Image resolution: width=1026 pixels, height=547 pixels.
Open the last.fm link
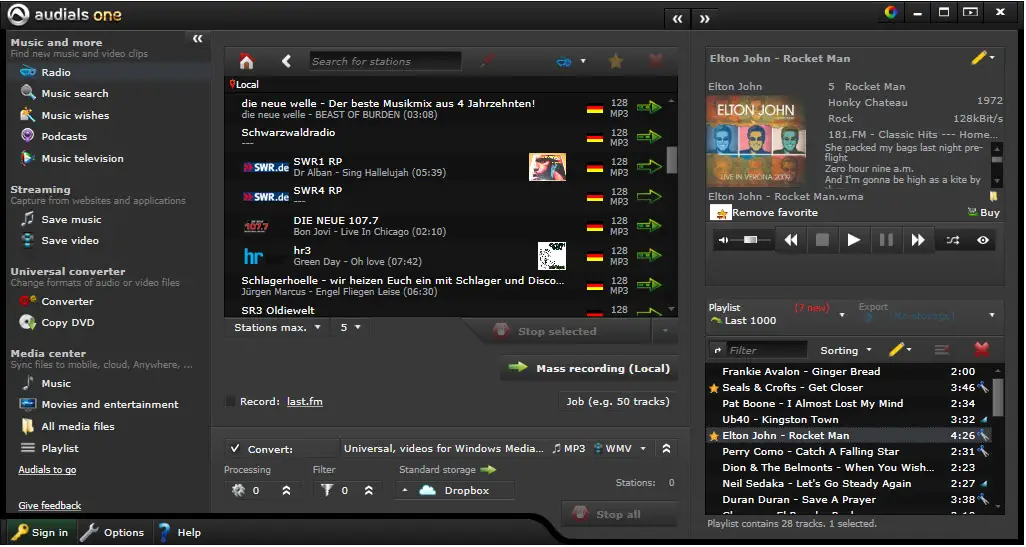coord(305,402)
